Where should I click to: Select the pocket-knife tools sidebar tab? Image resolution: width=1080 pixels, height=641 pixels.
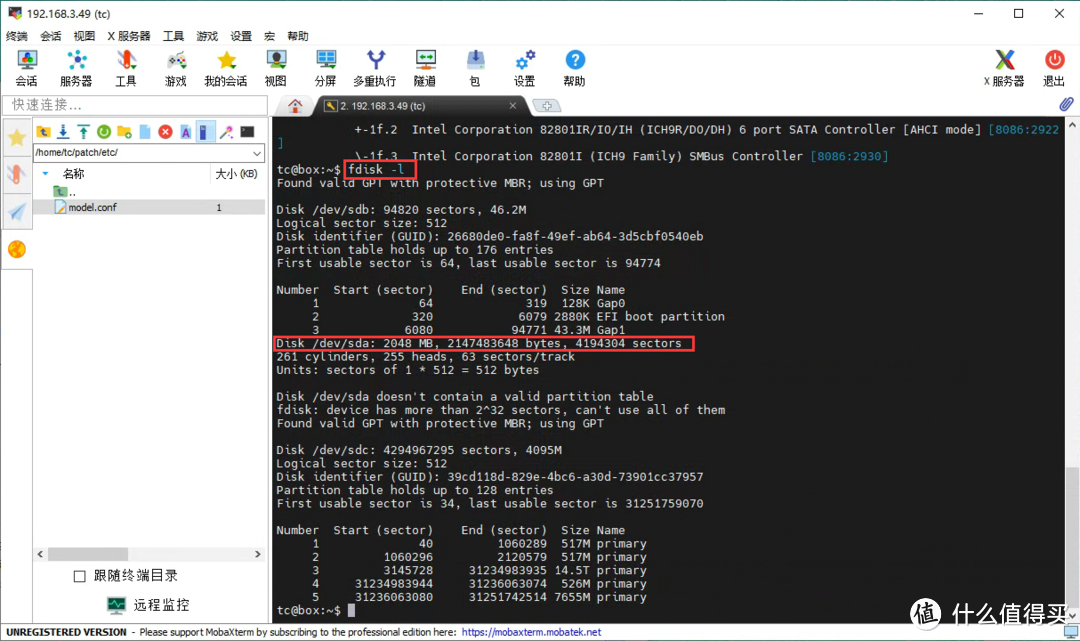point(17,174)
